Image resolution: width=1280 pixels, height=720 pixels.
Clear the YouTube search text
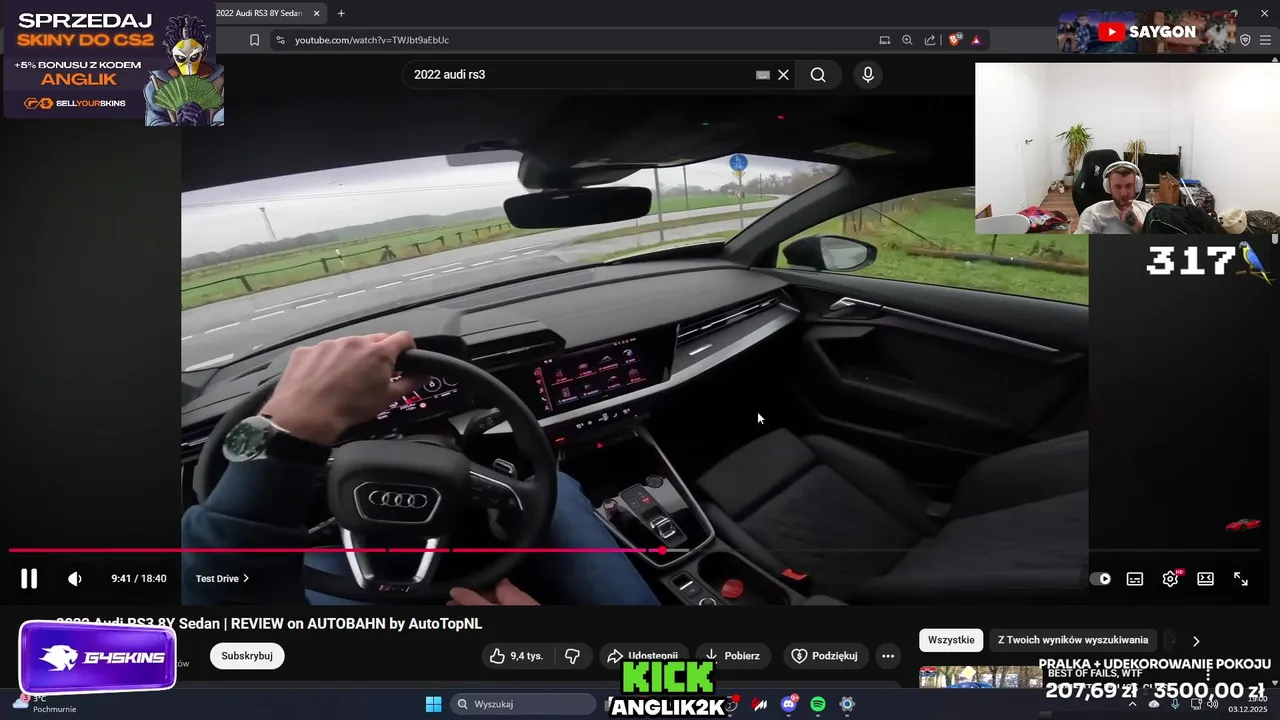click(784, 75)
